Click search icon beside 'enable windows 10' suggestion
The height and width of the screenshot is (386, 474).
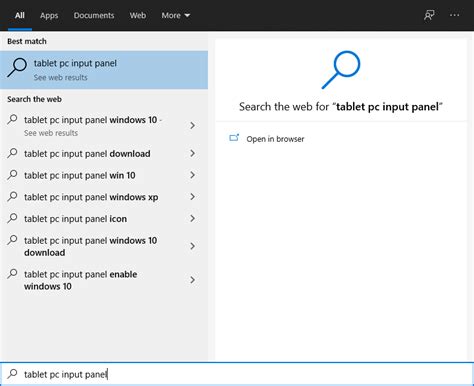coord(12,274)
